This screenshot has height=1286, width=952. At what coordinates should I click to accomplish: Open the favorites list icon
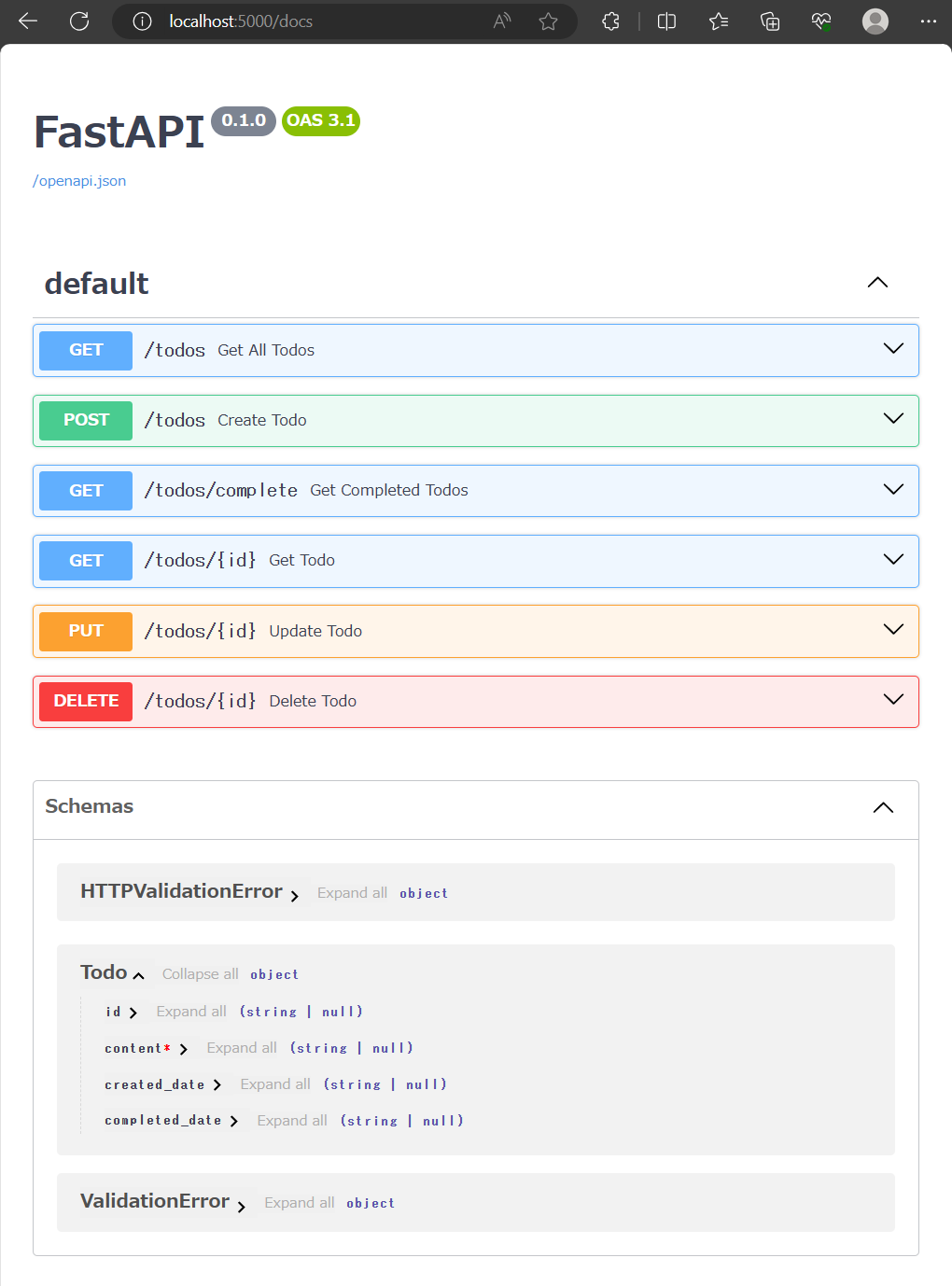718,21
